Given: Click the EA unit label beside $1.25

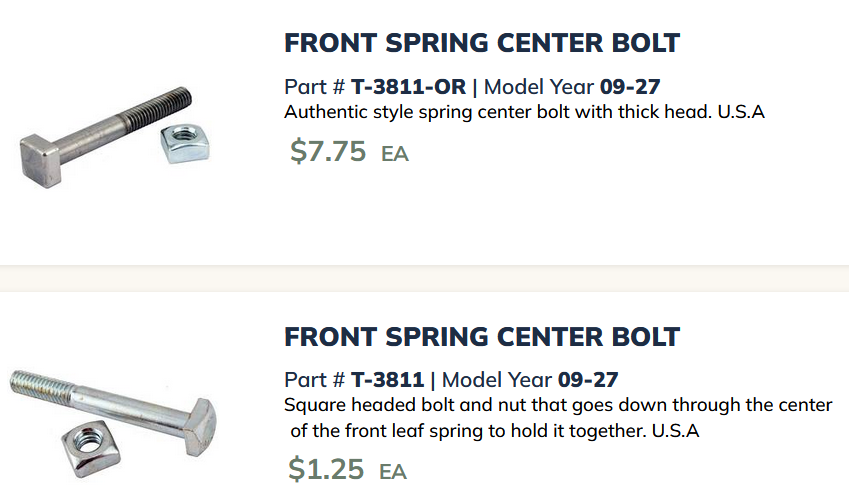Looking at the screenshot, I should tap(393, 471).
